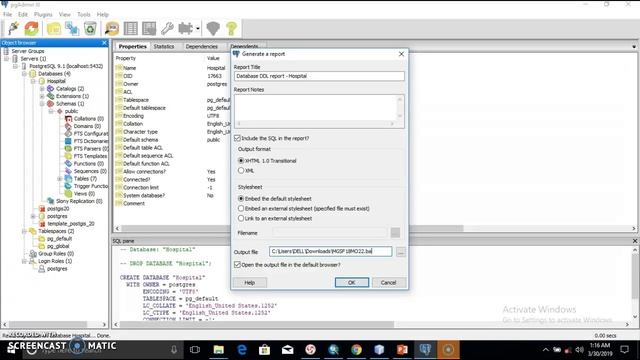Click the SQL help lightbulb icon
Viewport: 640px width, 360px height.
(x=231, y=29)
